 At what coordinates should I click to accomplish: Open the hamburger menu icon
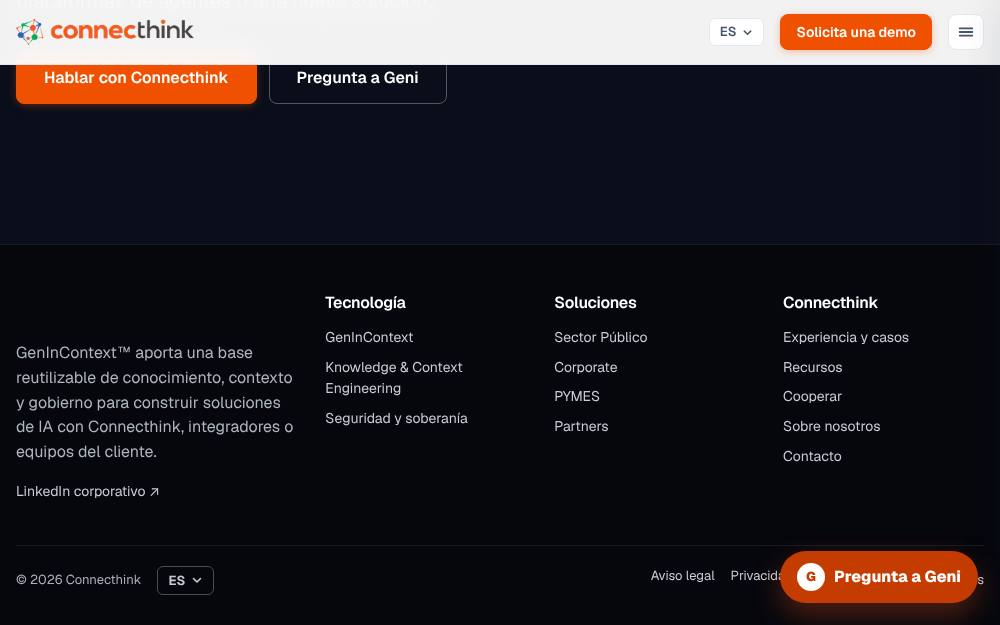[966, 32]
